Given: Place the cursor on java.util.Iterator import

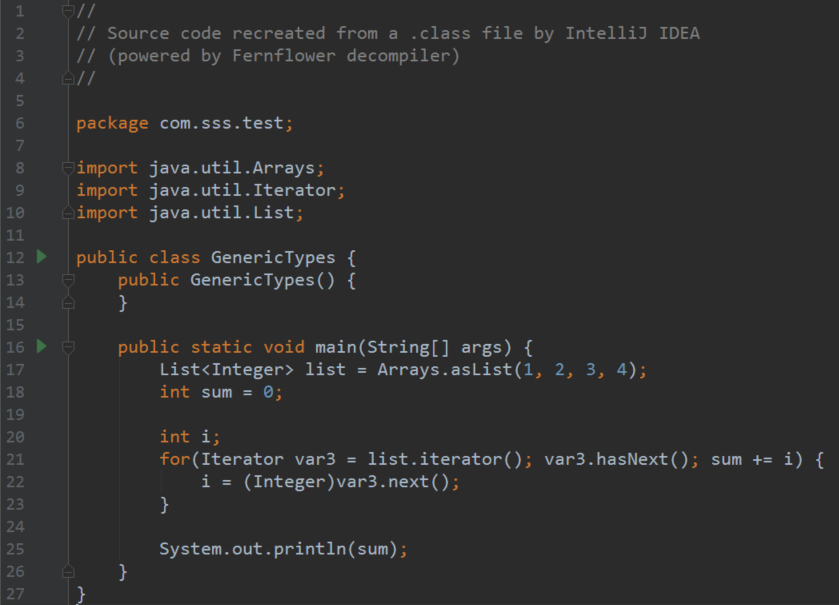Looking at the screenshot, I should pos(246,190).
